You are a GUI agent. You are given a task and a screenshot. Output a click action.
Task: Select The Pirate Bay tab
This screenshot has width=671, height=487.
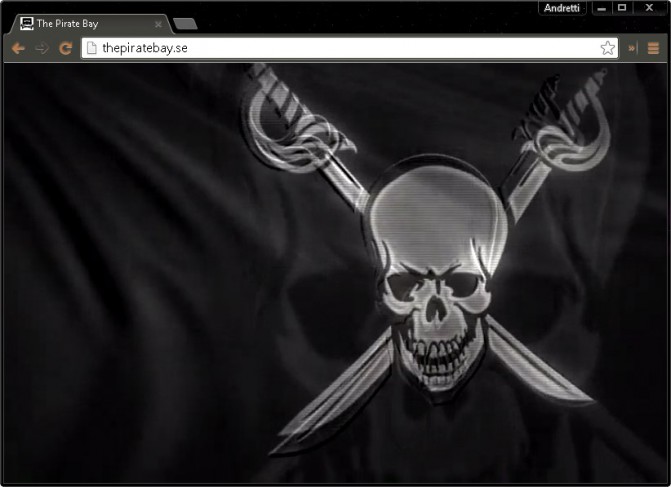[91, 24]
